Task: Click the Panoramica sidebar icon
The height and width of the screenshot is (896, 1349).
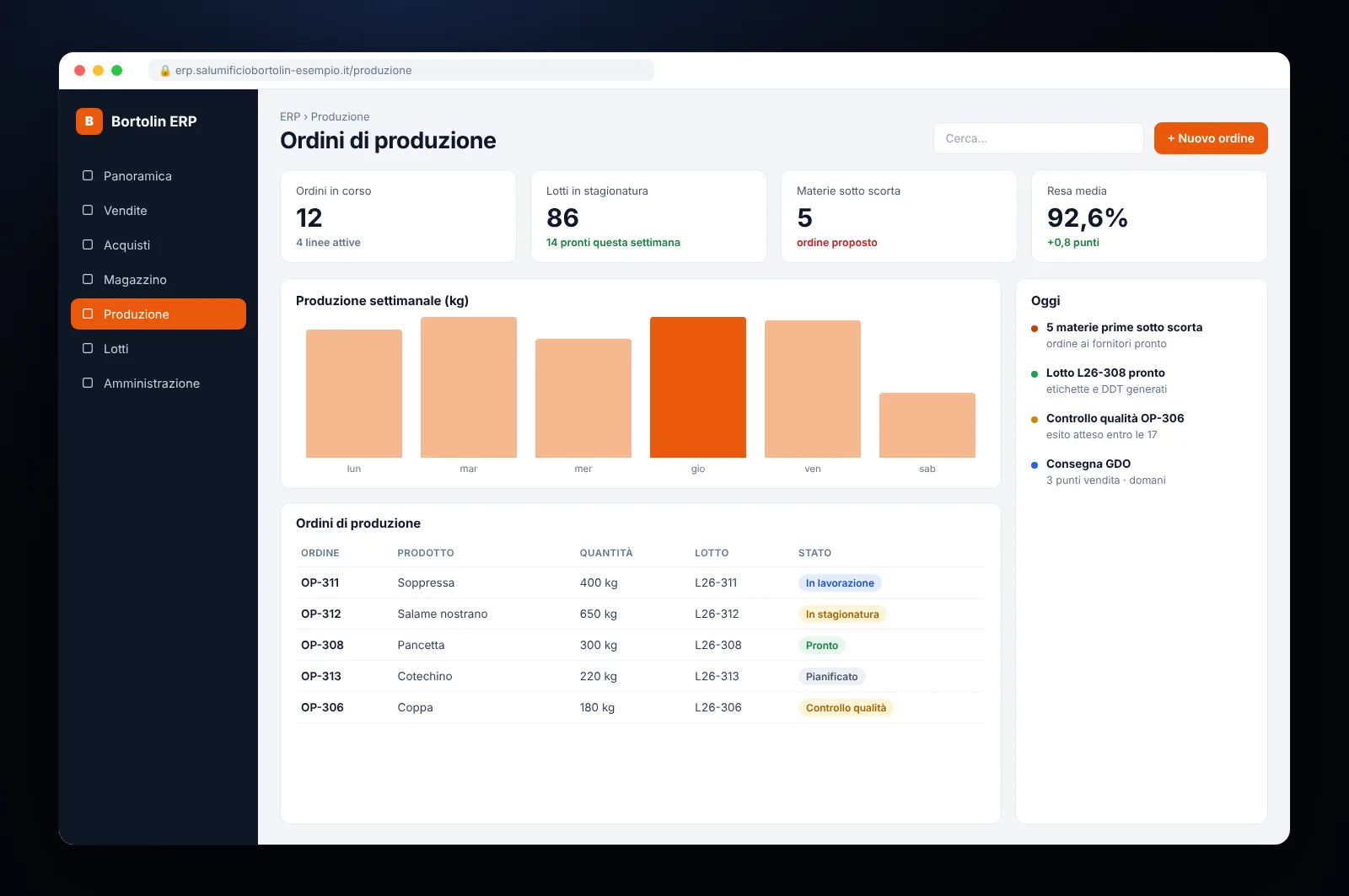Action: pyautogui.click(x=88, y=175)
